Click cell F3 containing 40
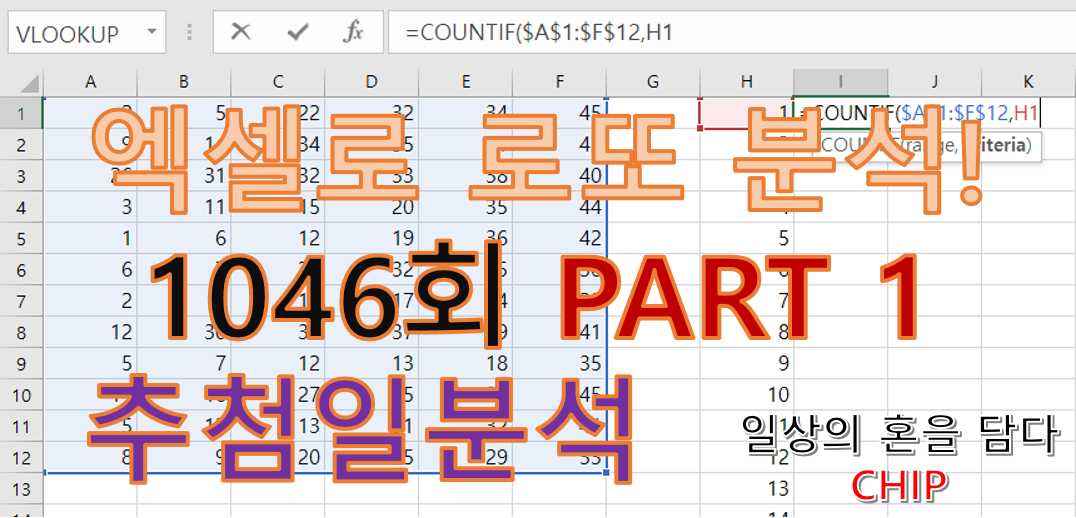The height and width of the screenshot is (518, 1076). (559, 176)
